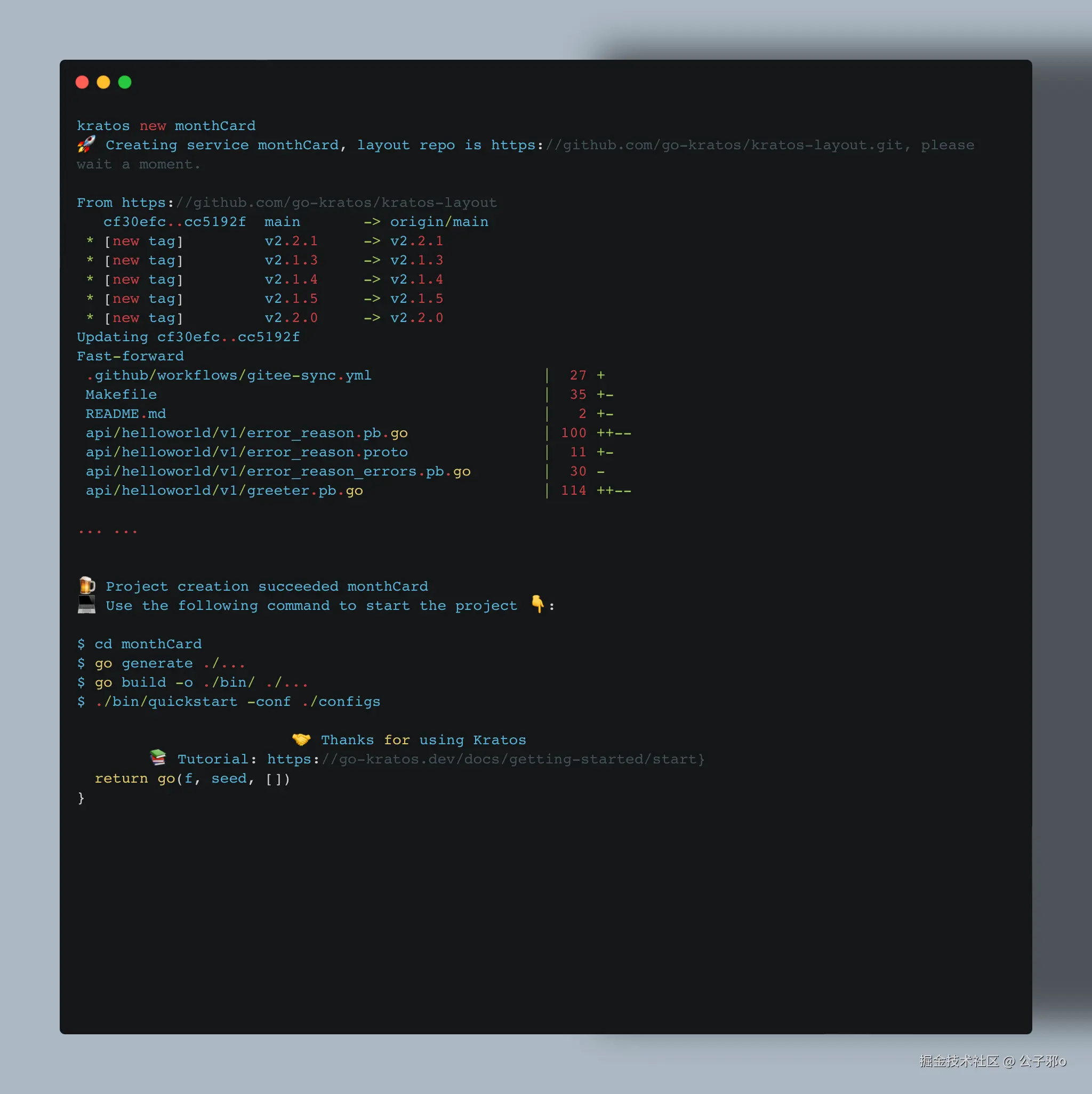The width and height of the screenshot is (1092, 1094).
Task: Click the './bin/quickstart -conf ./configs' command
Action: [238, 702]
